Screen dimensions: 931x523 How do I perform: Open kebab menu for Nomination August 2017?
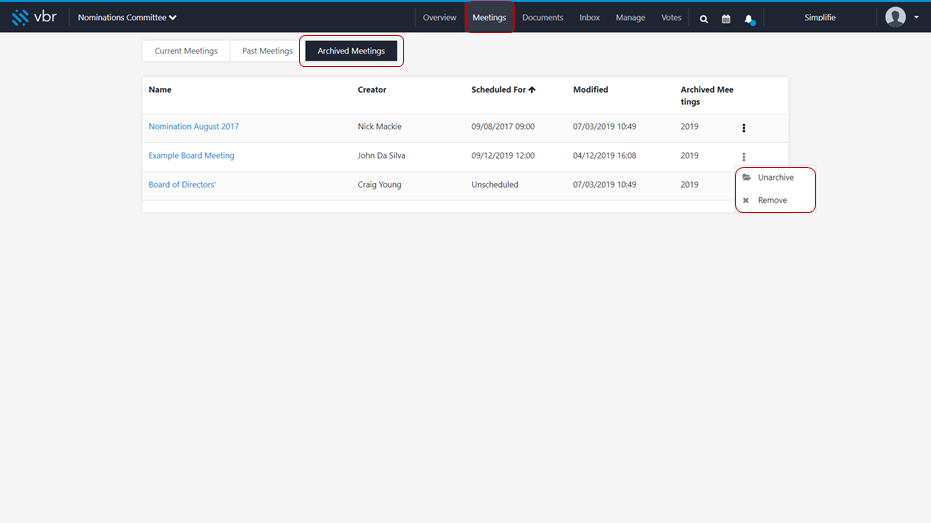pos(743,128)
